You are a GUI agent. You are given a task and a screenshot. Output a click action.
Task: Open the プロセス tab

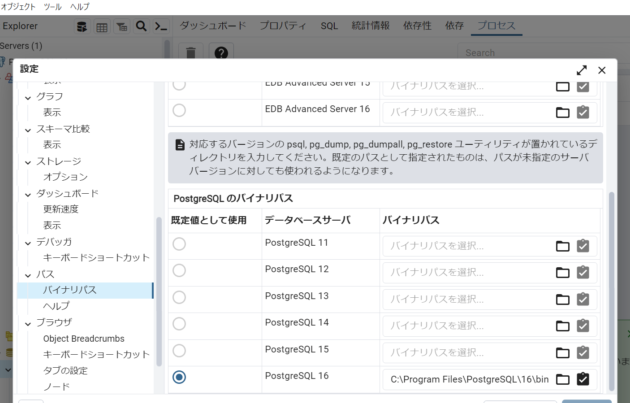click(497, 26)
